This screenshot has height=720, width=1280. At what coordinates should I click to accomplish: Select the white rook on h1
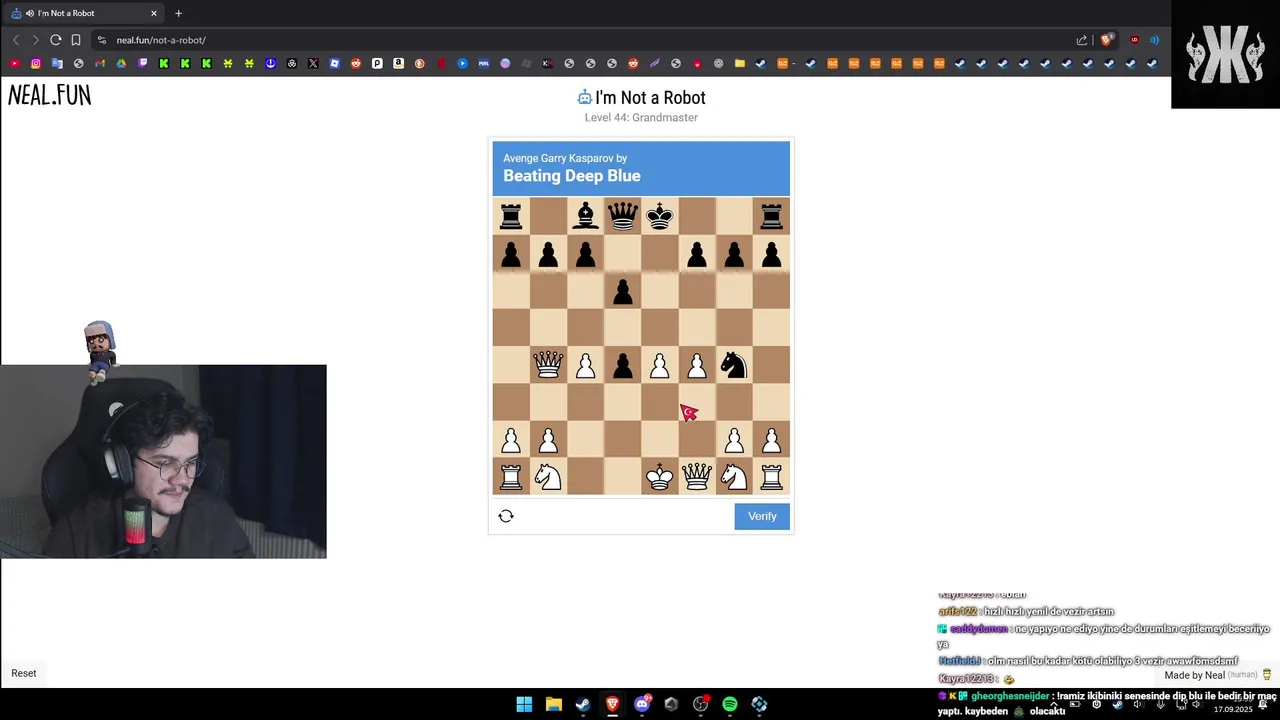(771, 477)
